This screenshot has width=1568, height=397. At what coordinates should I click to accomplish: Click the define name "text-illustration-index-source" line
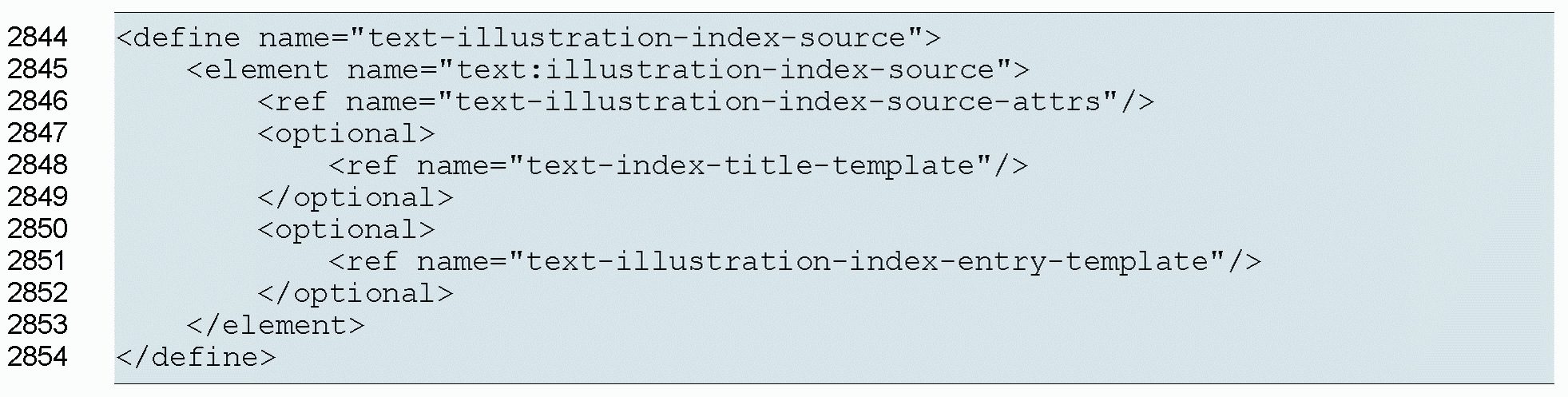[528, 38]
